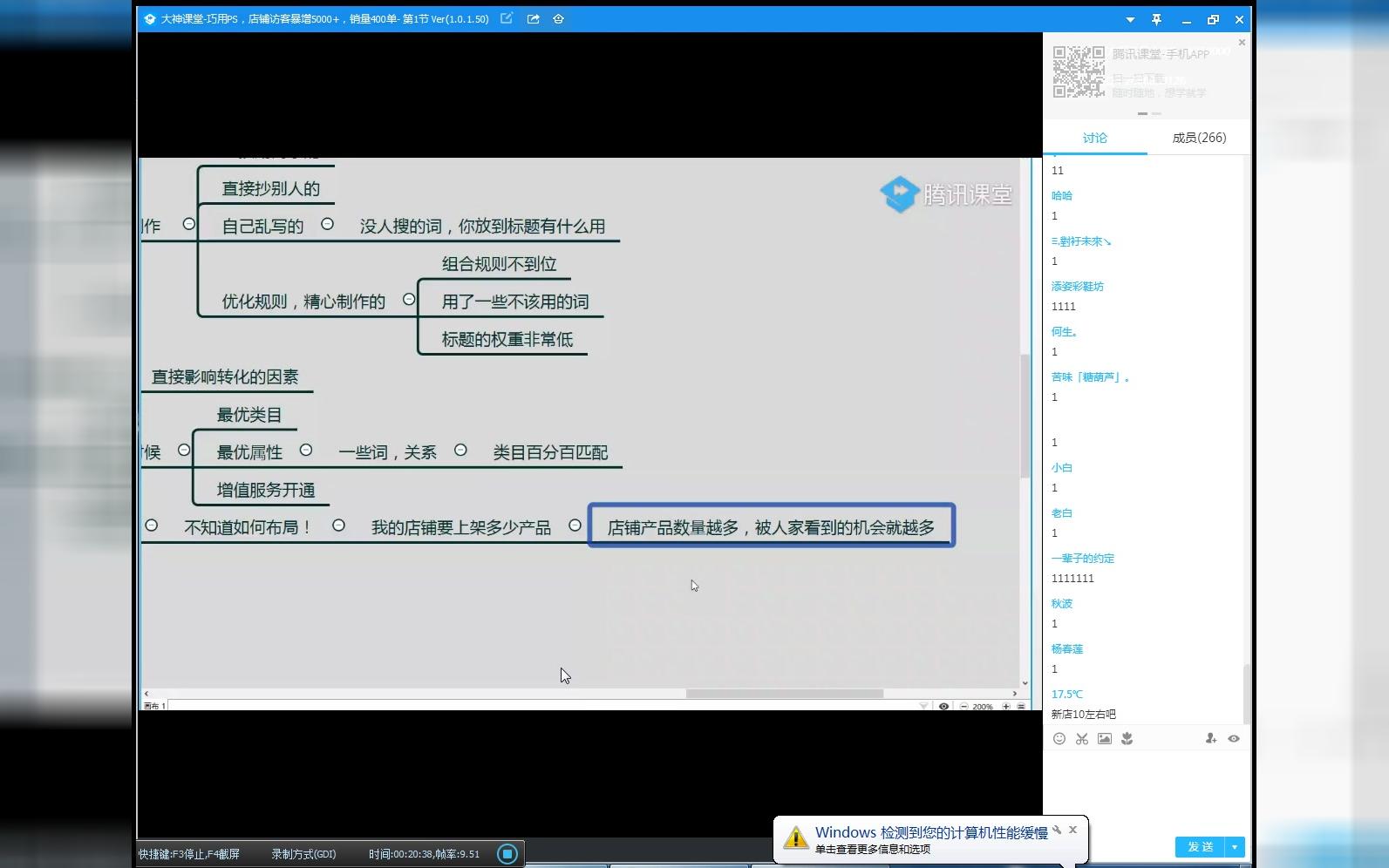
Task: Click the edit note icon in title bar
Action: click(506, 18)
